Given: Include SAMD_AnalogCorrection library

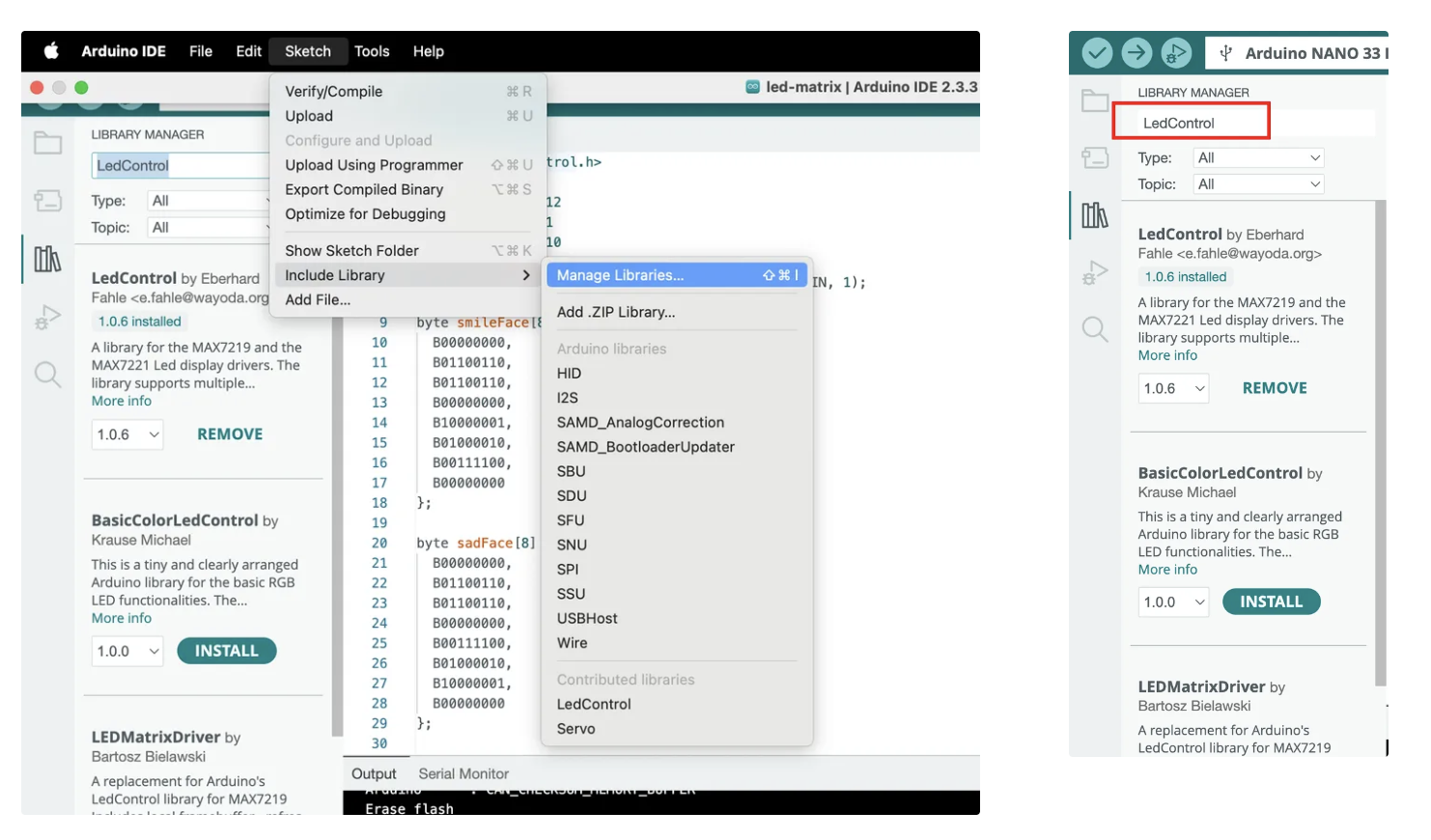Looking at the screenshot, I should click(677, 423).
